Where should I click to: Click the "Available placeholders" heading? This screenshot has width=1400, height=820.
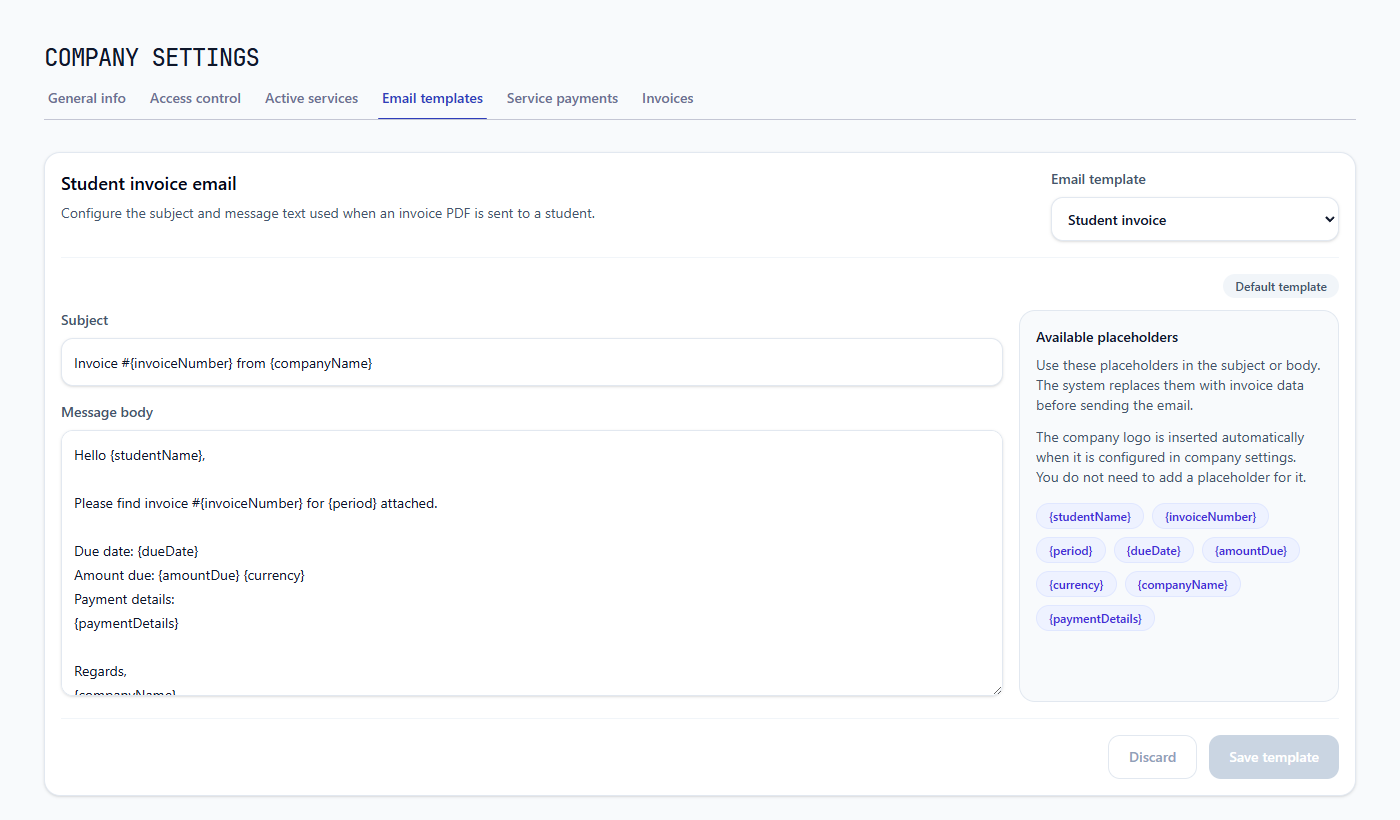pos(1107,338)
